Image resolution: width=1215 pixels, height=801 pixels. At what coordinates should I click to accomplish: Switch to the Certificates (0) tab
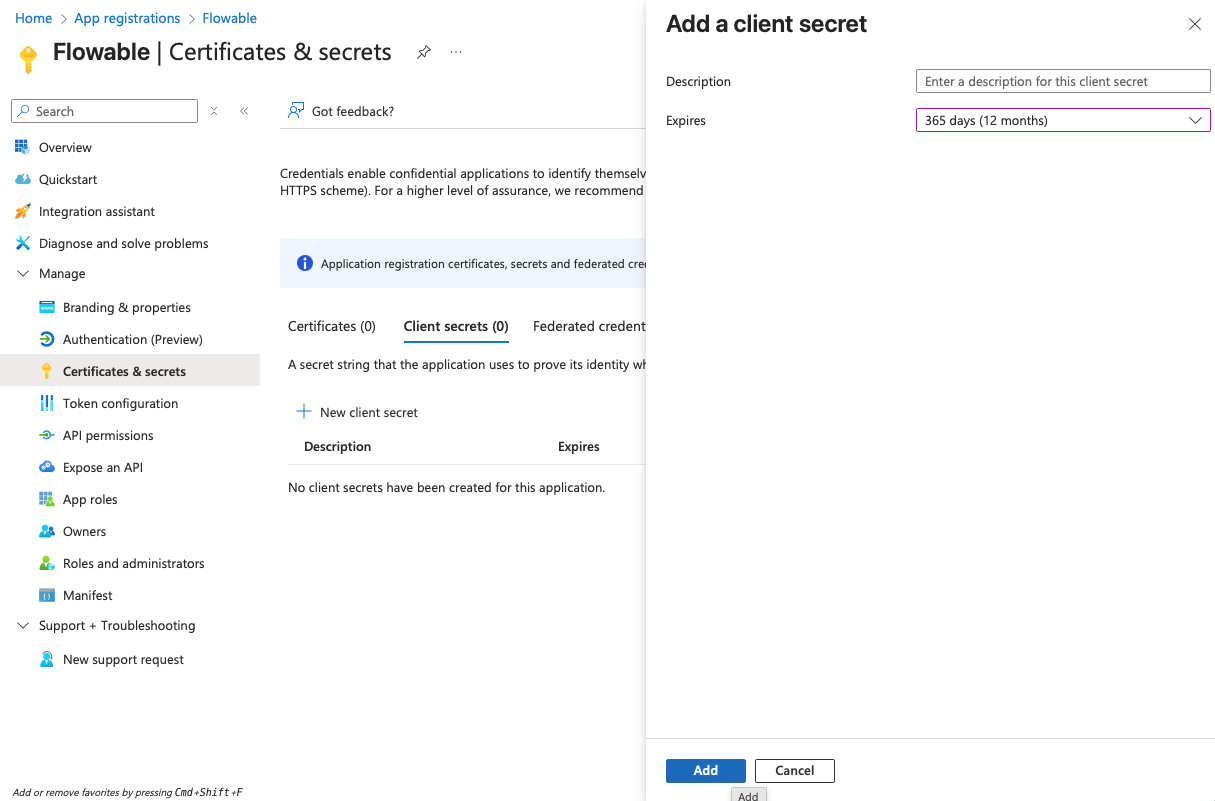(331, 326)
